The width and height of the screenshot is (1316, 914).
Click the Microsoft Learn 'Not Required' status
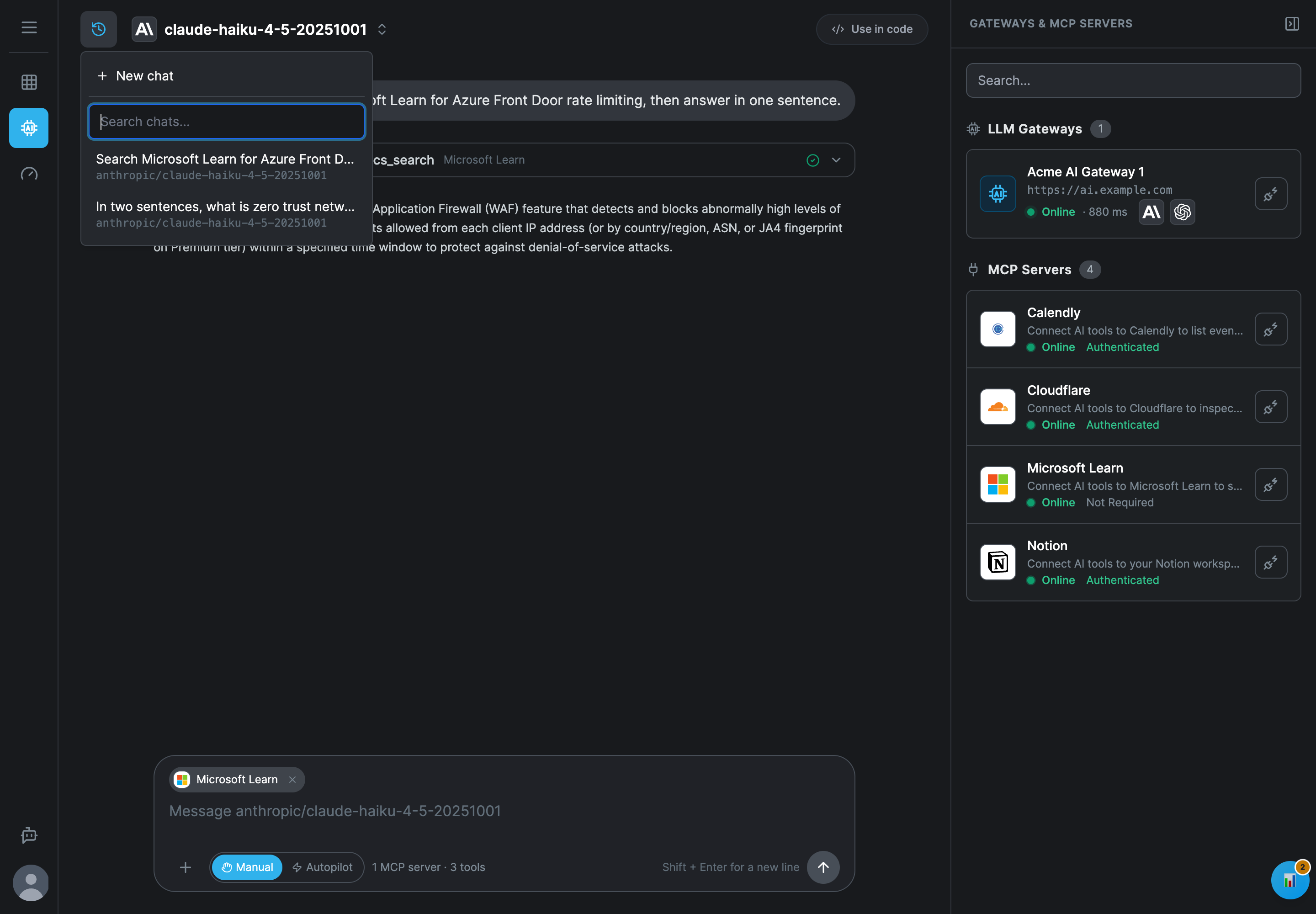1120,502
